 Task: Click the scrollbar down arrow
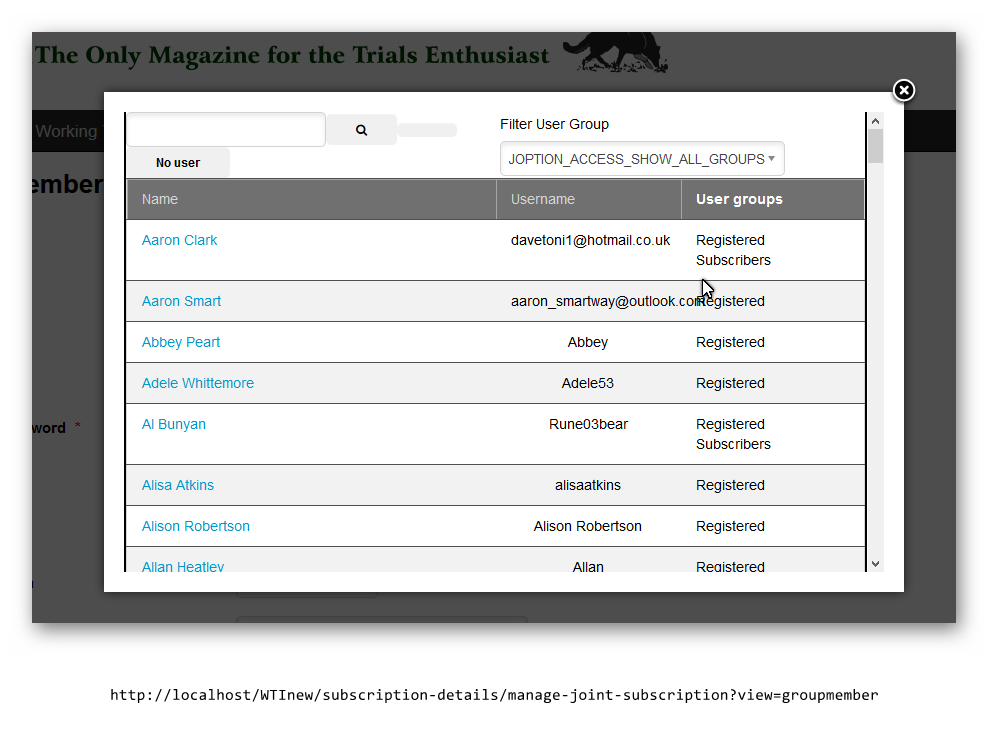tap(875, 564)
